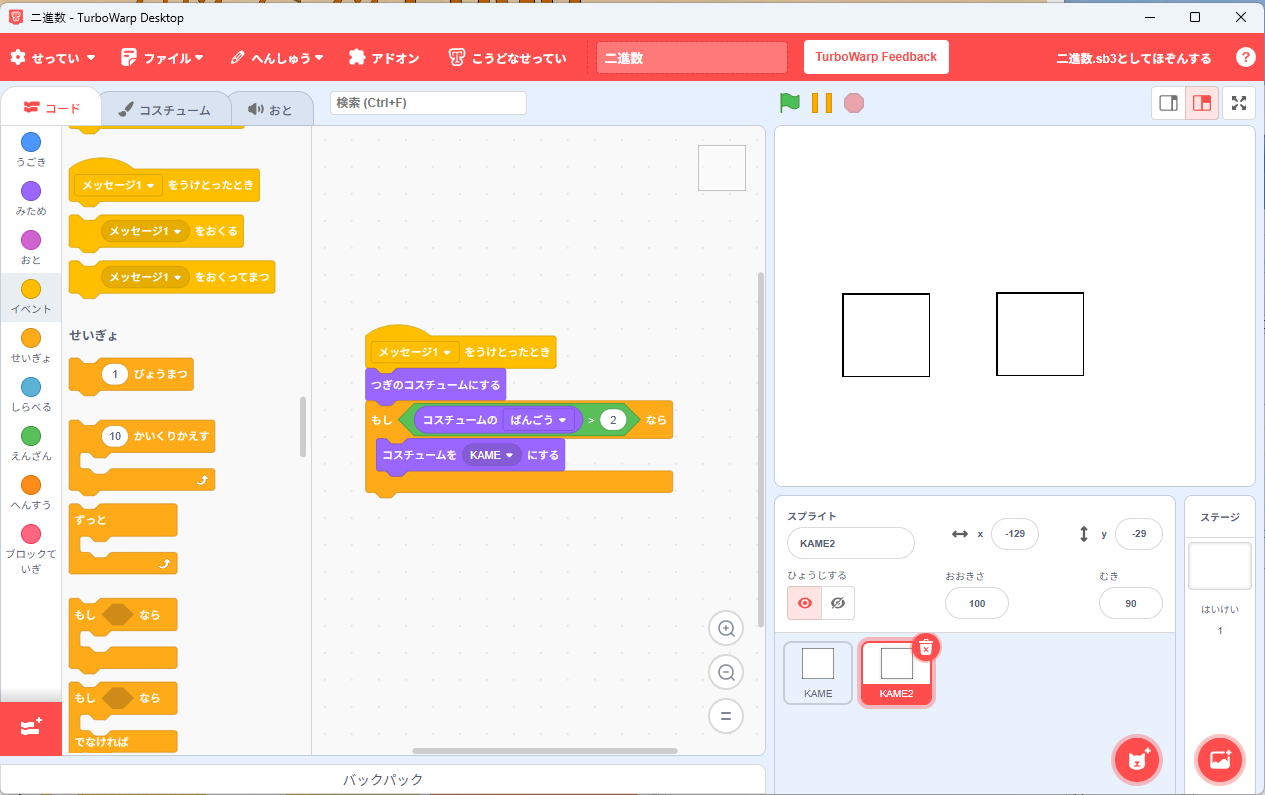Open the せってい settings menu
The height and width of the screenshot is (795, 1265).
(53, 58)
